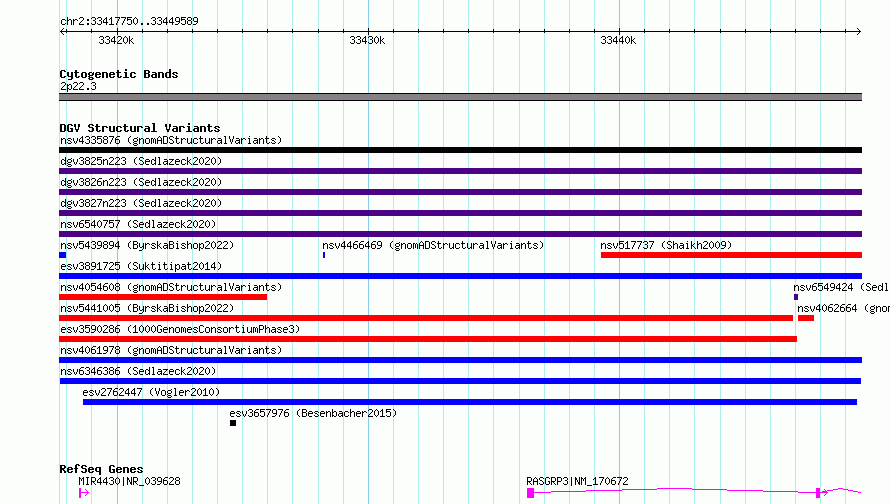This screenshot has width=890, height=504.
Task: Click the blue nsv4061978 variant bar
Action: pyautogui.click(x=460, y=360)
